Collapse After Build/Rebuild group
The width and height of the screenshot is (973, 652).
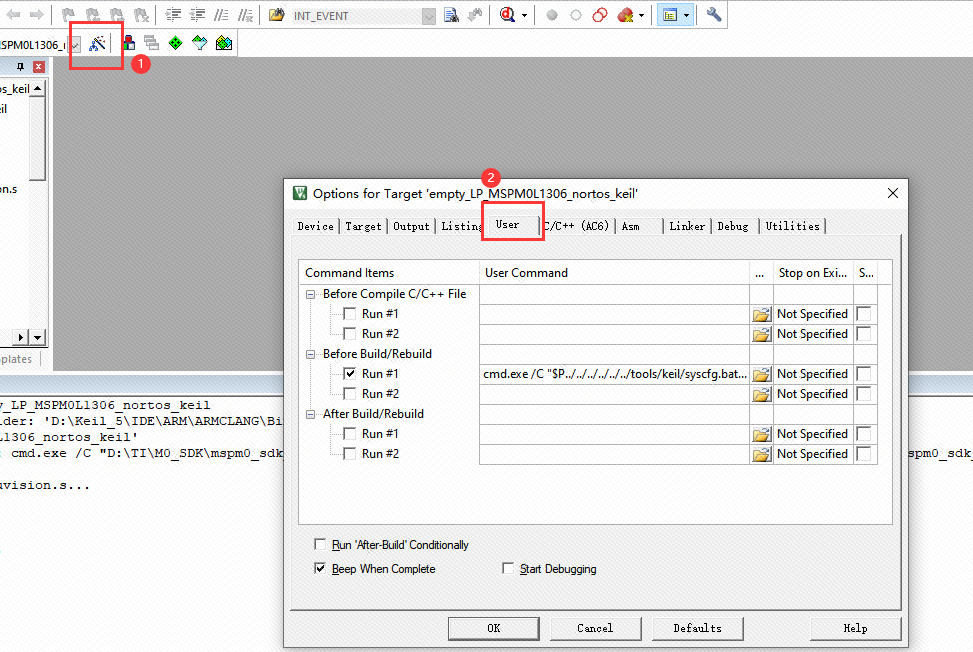310,414
